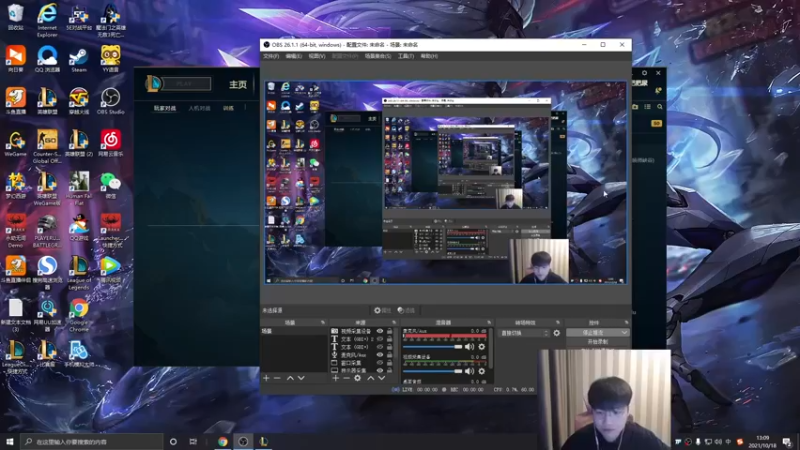Click the PLAY button in League client

(186, 84)
